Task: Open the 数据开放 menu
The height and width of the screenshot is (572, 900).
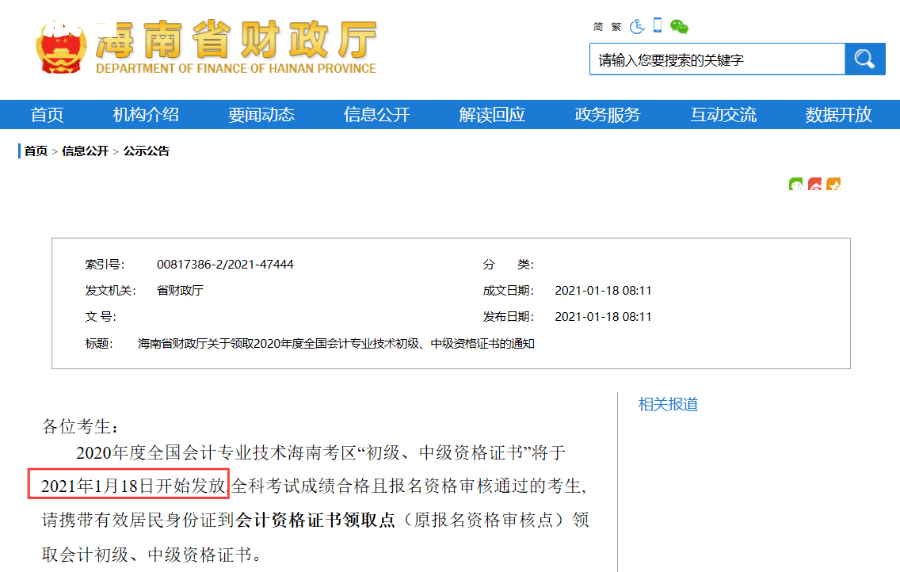Action: pyautogui.click(x=839, y=115)
